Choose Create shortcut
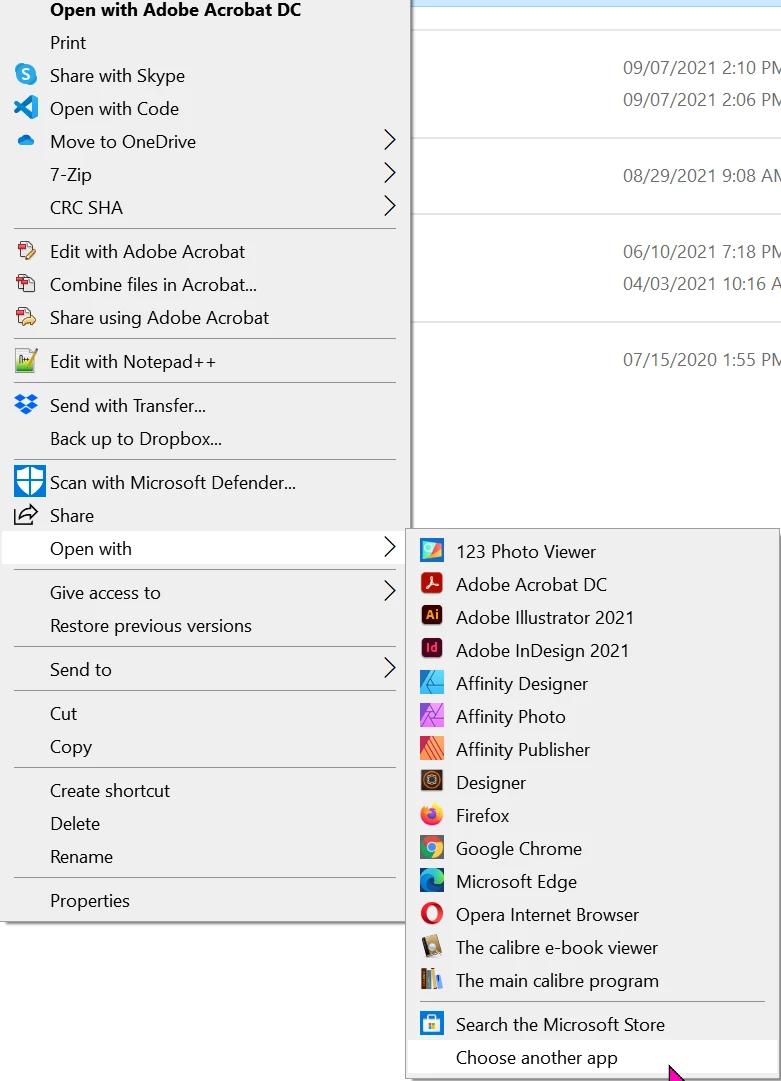Image resolution: width=781 pixels, height=1081 pixels. point(110,791)
